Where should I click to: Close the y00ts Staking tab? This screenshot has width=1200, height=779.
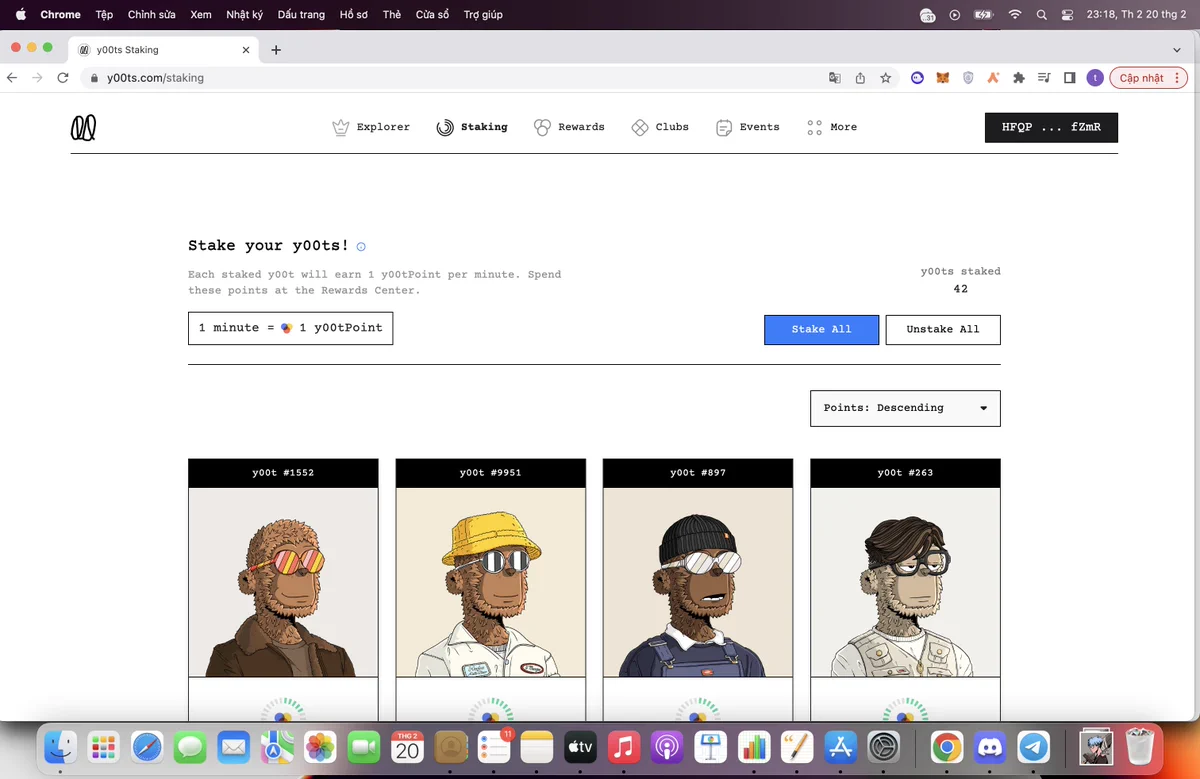coord(246,50)
